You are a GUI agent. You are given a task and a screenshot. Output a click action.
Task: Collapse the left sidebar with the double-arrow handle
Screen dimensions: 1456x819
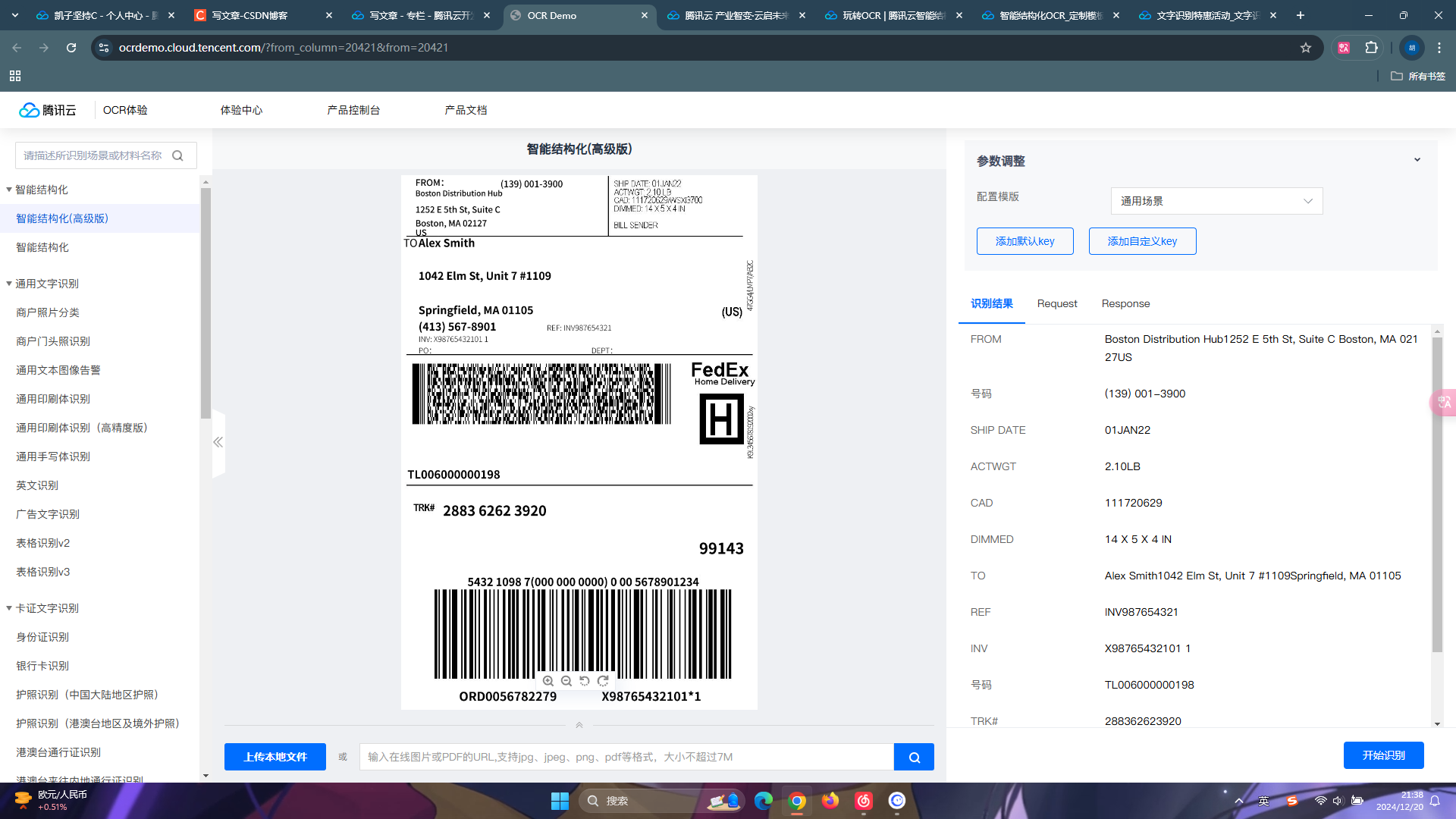(218, 442)
